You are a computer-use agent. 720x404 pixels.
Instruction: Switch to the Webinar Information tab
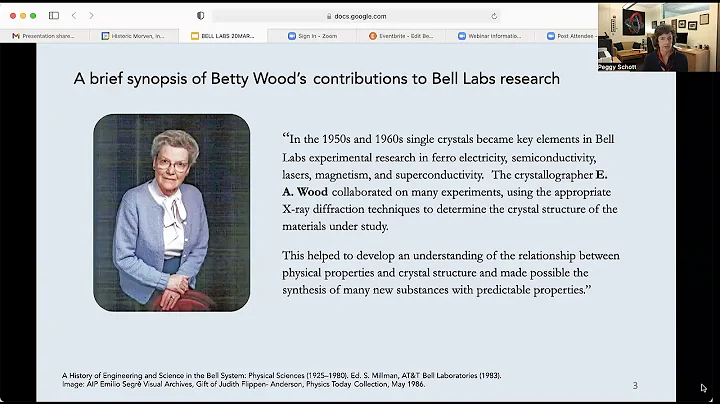[490, 36]
